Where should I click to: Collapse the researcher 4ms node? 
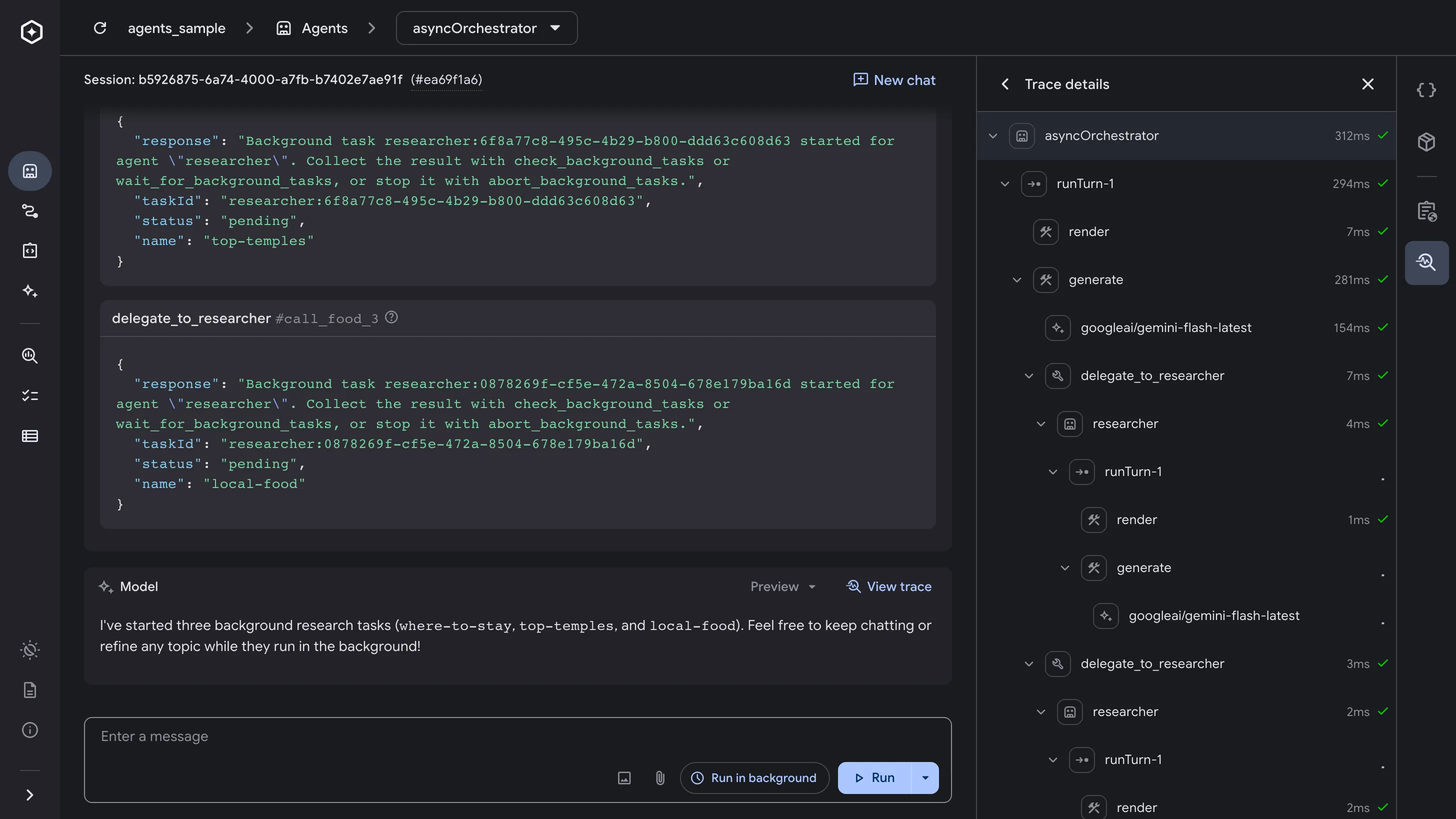click(1040, 424)
